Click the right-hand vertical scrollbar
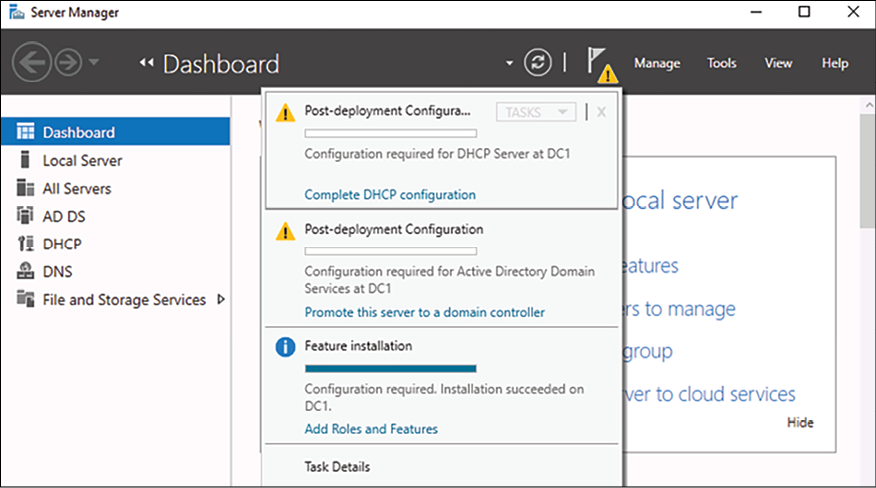876x488 pixels. click(868, 170)
